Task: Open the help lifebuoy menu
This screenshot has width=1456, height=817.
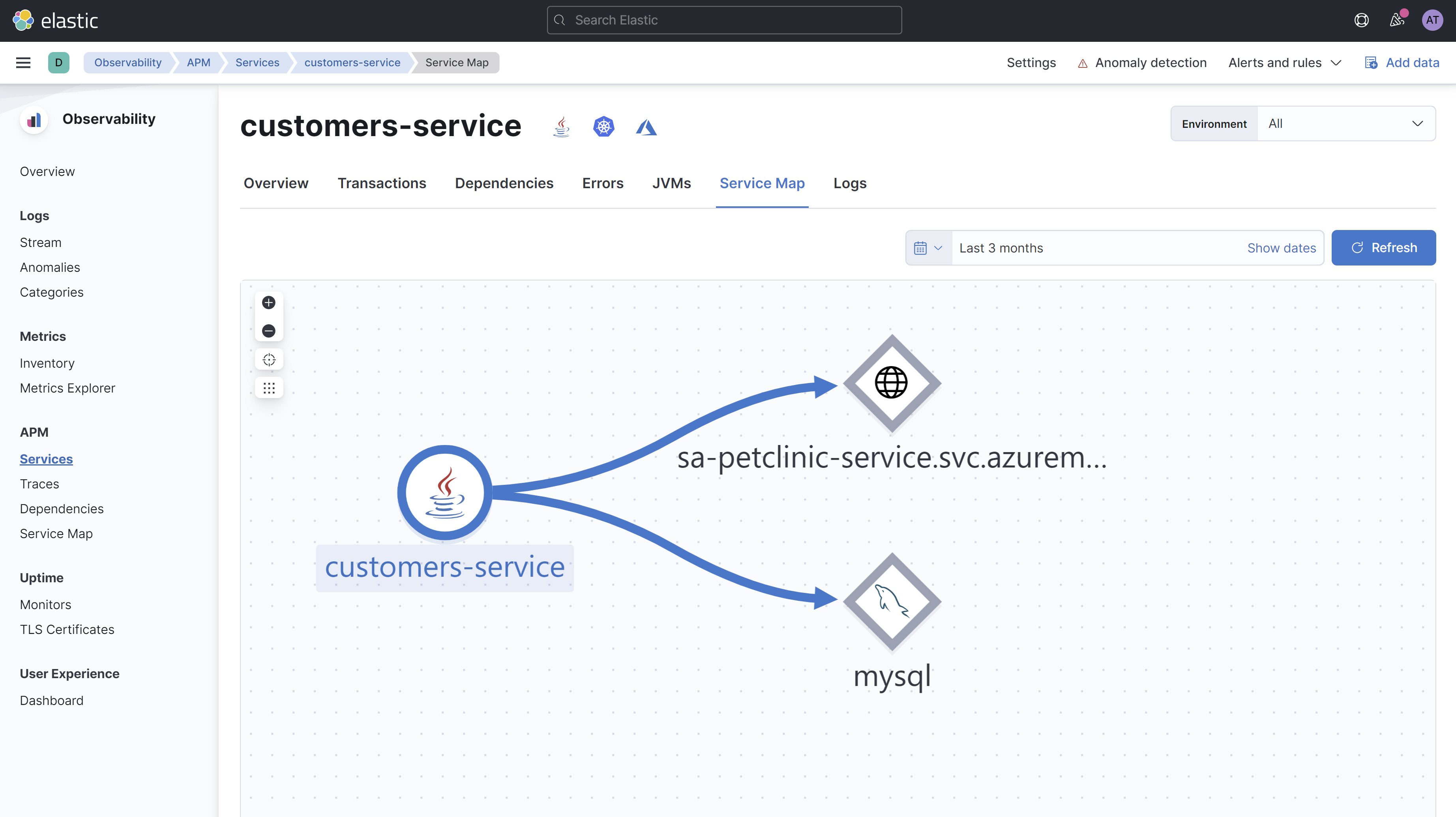Action: point(1361,21)
